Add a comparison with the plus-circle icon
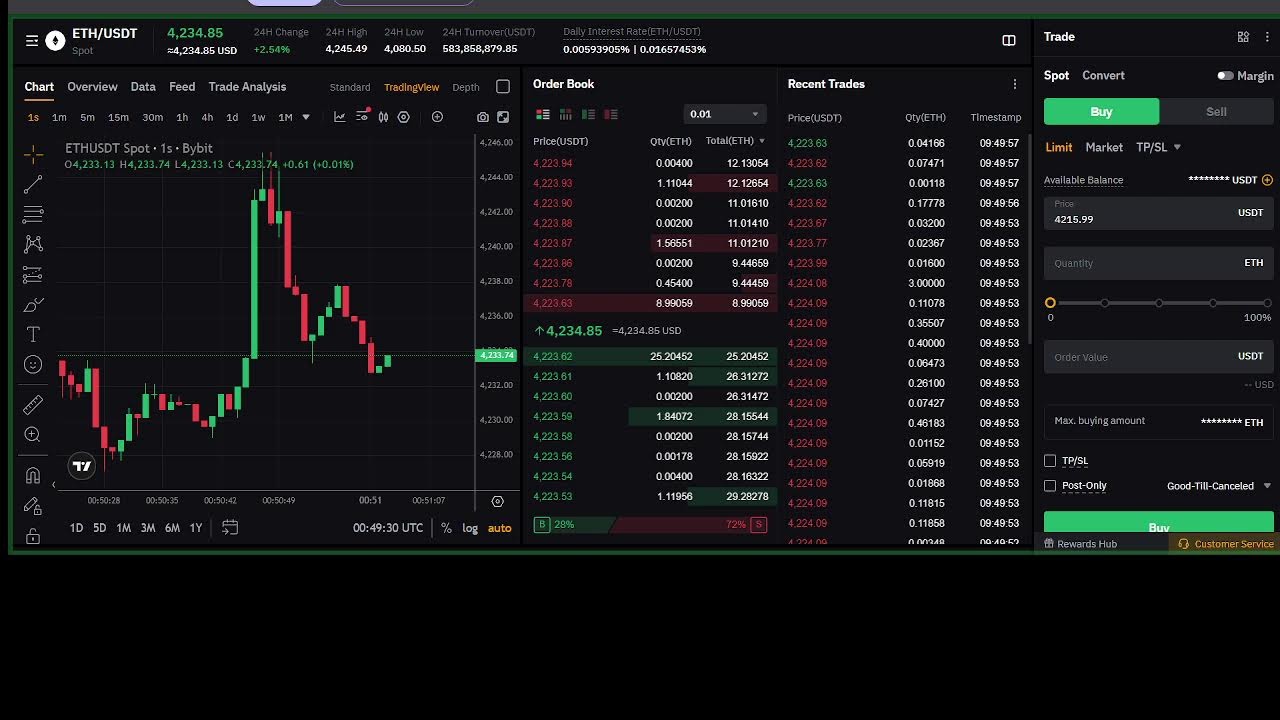The image size is (1280, 720). coord(437,117)
